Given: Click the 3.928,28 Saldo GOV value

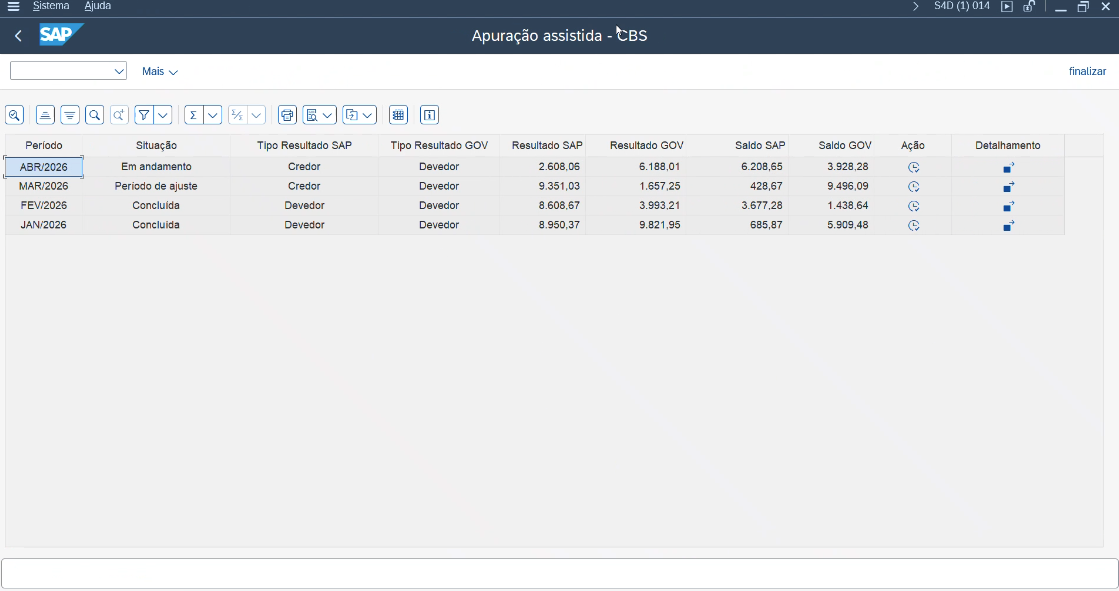Looking at the screenshot, I should tap(847, 166).
